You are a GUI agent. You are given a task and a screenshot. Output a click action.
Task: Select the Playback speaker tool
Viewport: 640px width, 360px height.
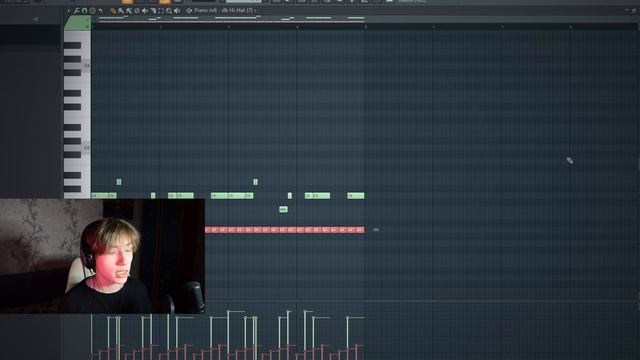pyautogui.click(x=177, y=11)
